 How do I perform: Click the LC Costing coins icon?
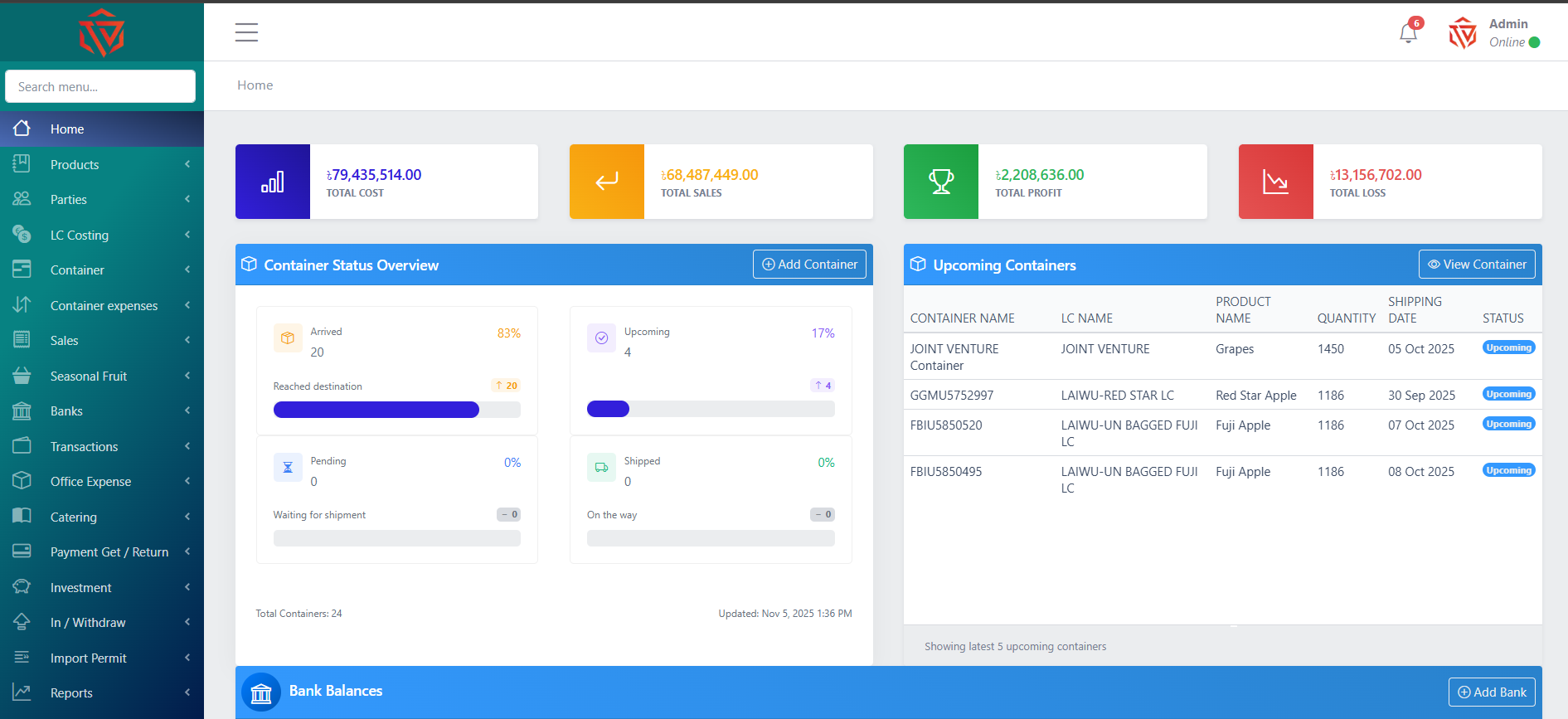22,235
